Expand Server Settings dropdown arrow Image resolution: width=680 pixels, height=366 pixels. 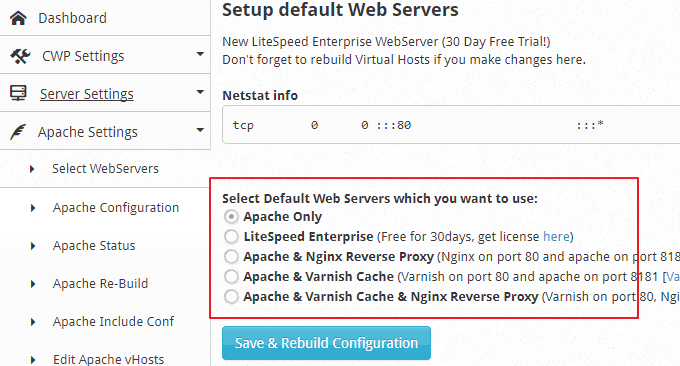pos(200,92)
